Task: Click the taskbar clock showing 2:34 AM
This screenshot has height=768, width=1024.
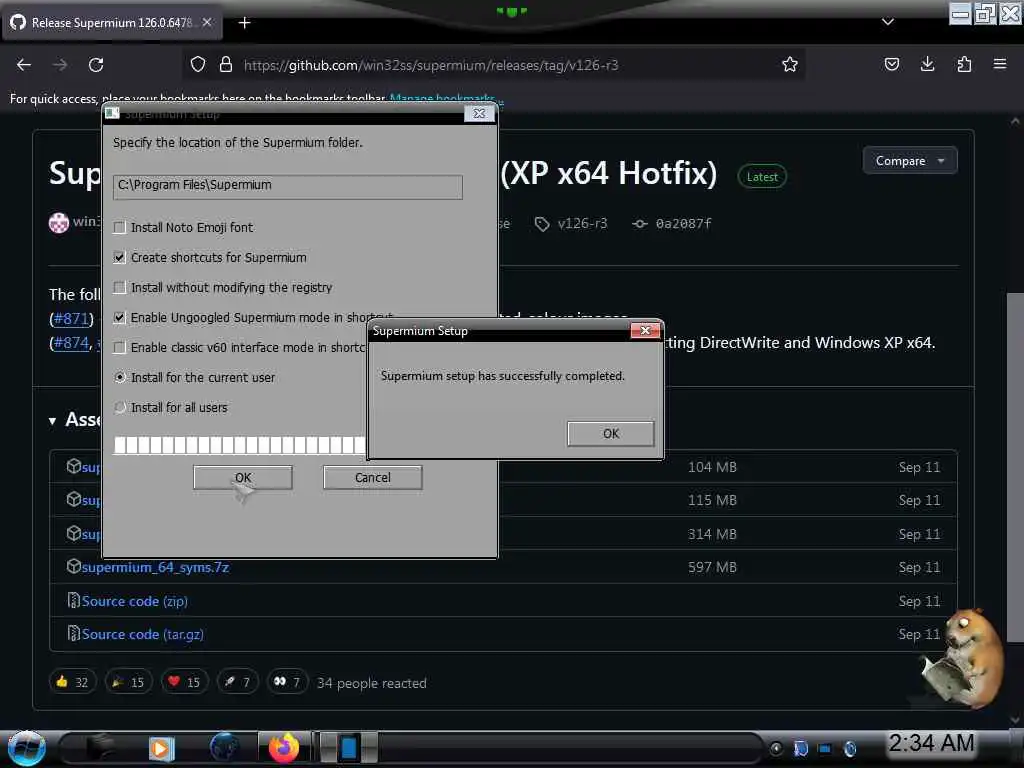Action: click(x=931, y=743)
